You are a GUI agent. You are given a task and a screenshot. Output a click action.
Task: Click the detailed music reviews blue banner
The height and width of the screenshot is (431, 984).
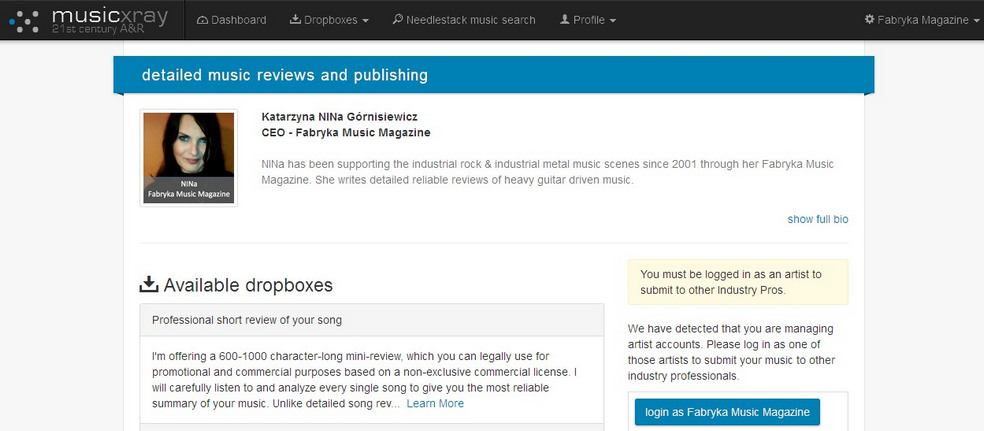click(493, 75)
